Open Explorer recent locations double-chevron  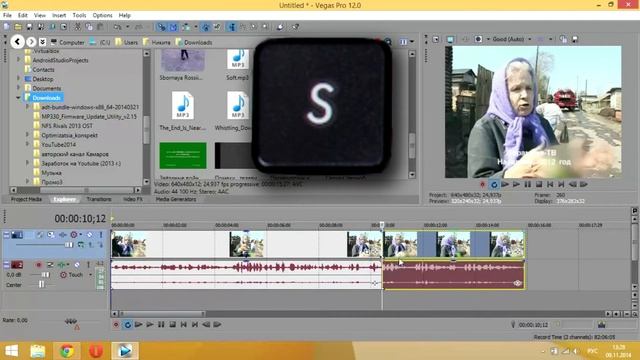[x=42, y=42]
